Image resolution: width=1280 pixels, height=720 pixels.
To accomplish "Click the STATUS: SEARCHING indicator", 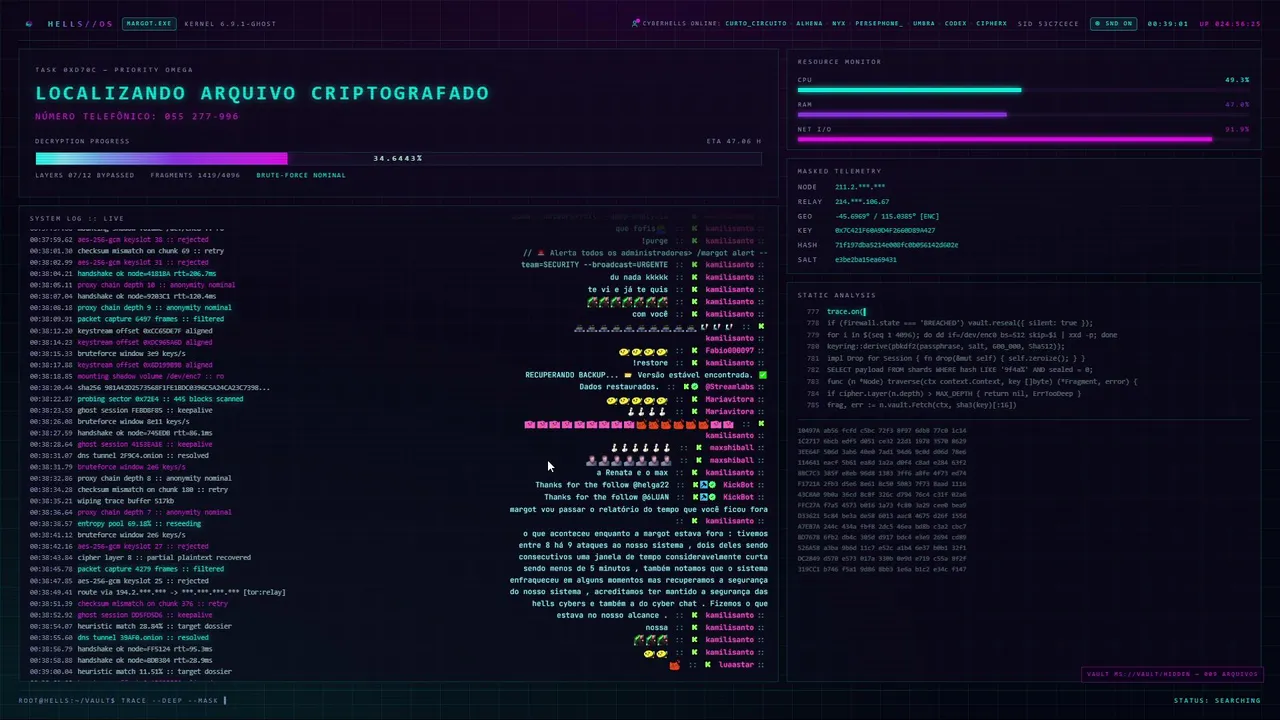I will coord(1217,700).
